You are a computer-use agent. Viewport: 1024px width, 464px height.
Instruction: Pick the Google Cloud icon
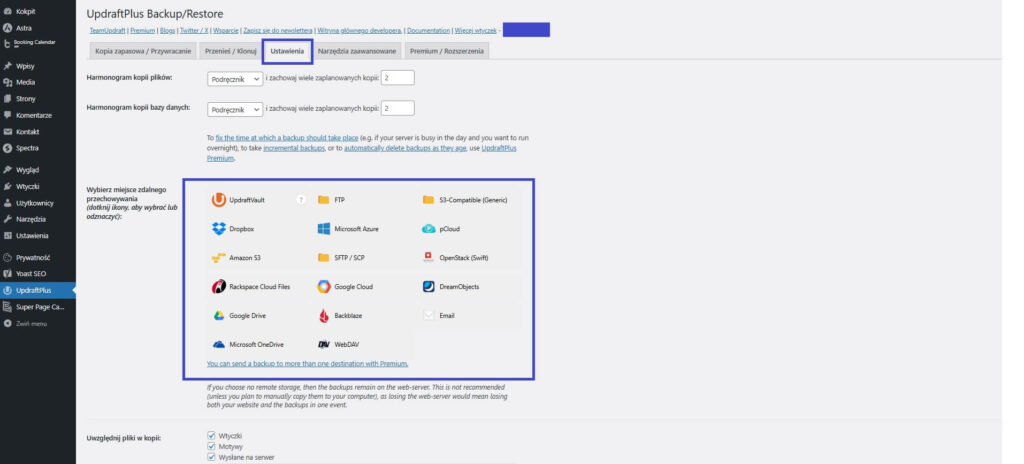(323, 286)
